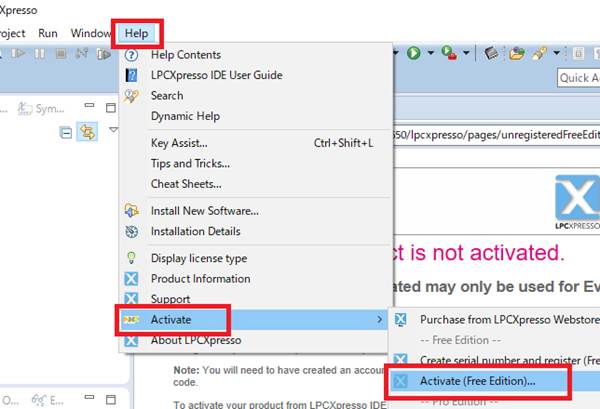Screen dimensions: 600x409
Task: Expand the Activate submenu arrow
Action: pos(378,319)
